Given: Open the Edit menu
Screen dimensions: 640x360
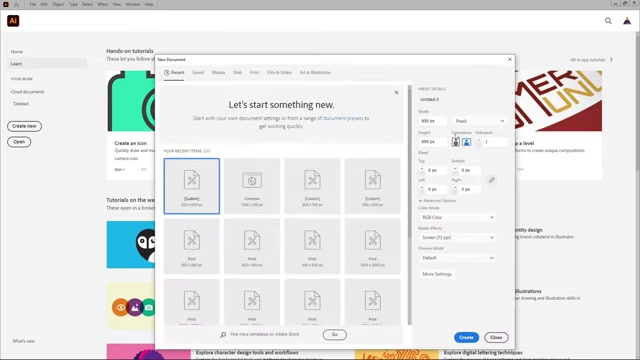Looking at the screenshot, I should click(x=44, y=4).
